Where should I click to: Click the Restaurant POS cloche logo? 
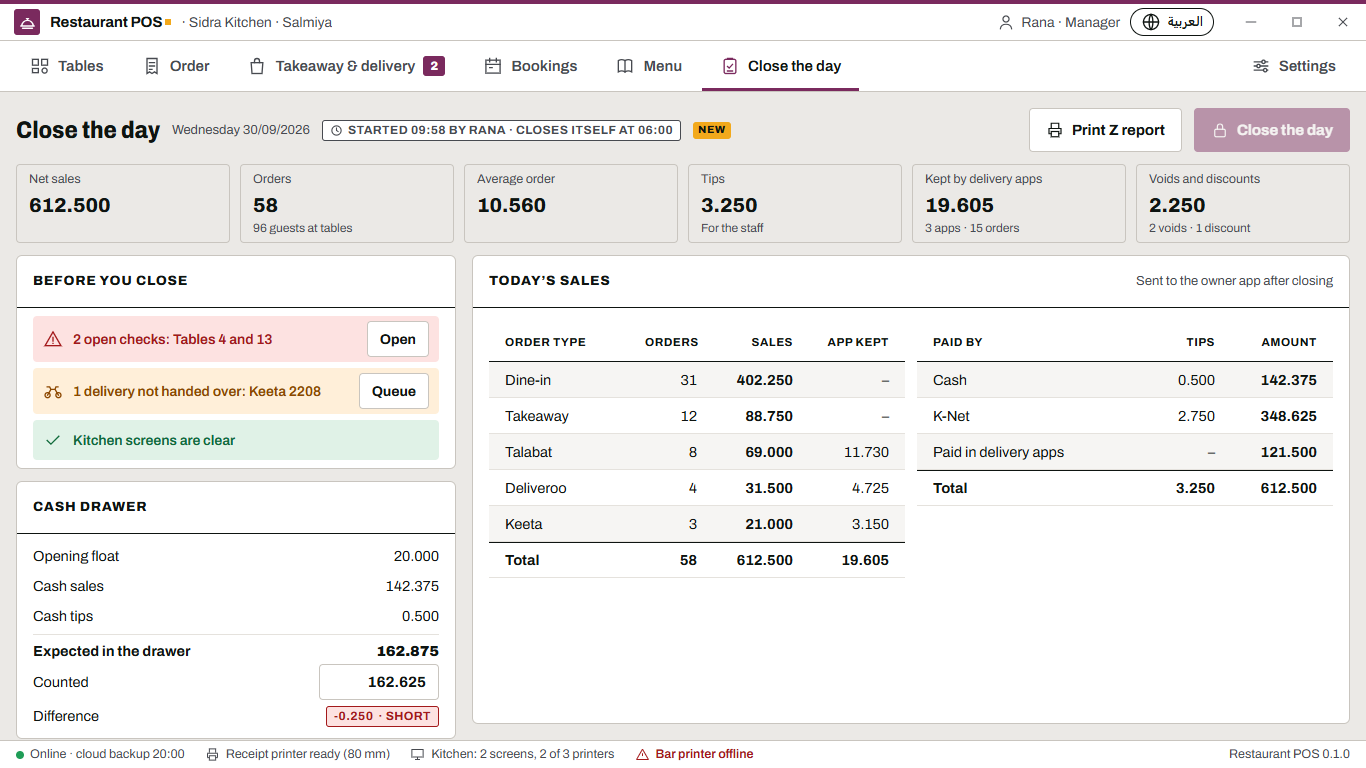pyautogui.click(x=27, y=22)
